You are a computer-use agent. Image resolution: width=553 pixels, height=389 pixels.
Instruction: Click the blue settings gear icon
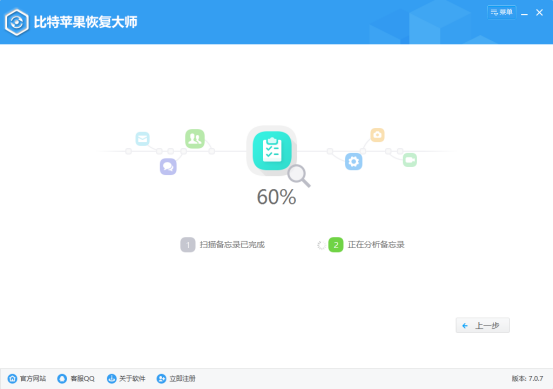tap(353, 162)
